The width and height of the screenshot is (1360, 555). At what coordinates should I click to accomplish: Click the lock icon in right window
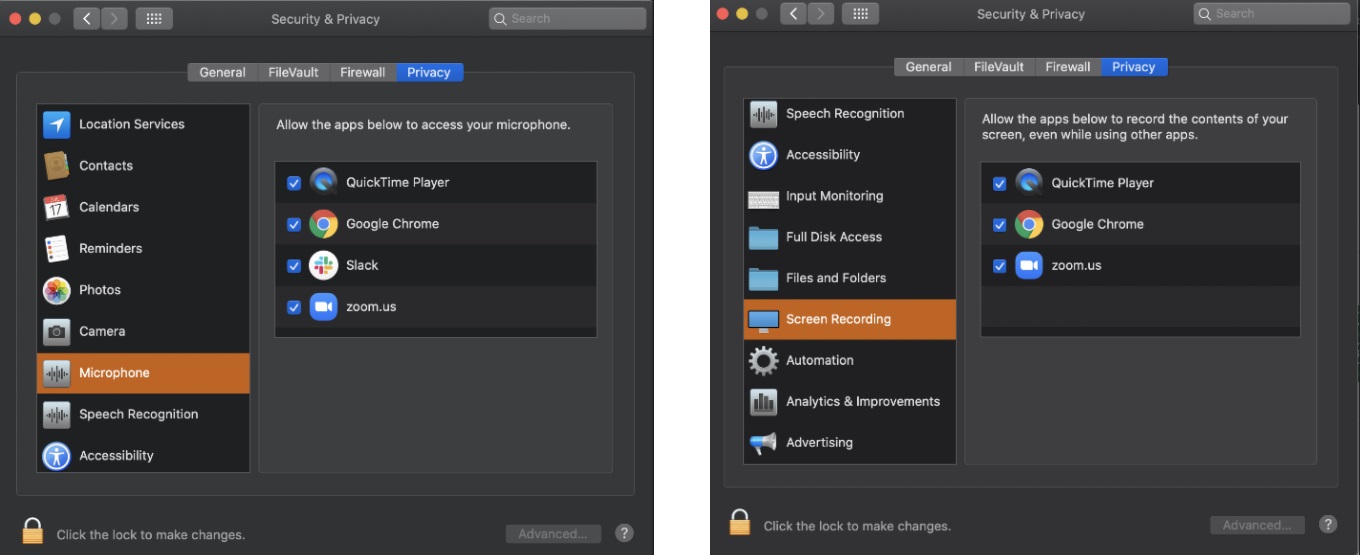pos(740,522)
